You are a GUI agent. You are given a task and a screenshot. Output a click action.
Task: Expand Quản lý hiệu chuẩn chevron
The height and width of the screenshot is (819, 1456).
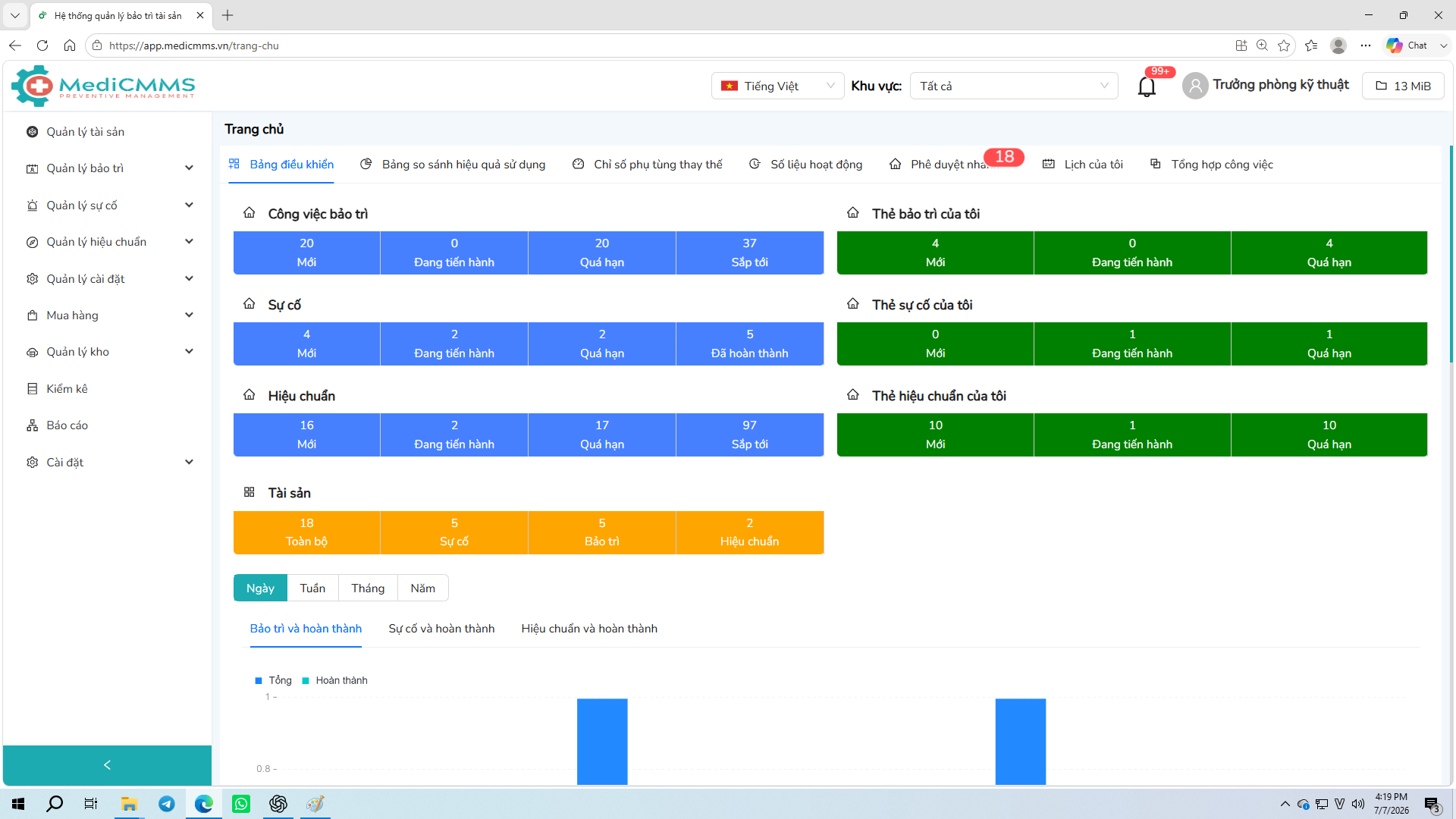coord(189,242)
